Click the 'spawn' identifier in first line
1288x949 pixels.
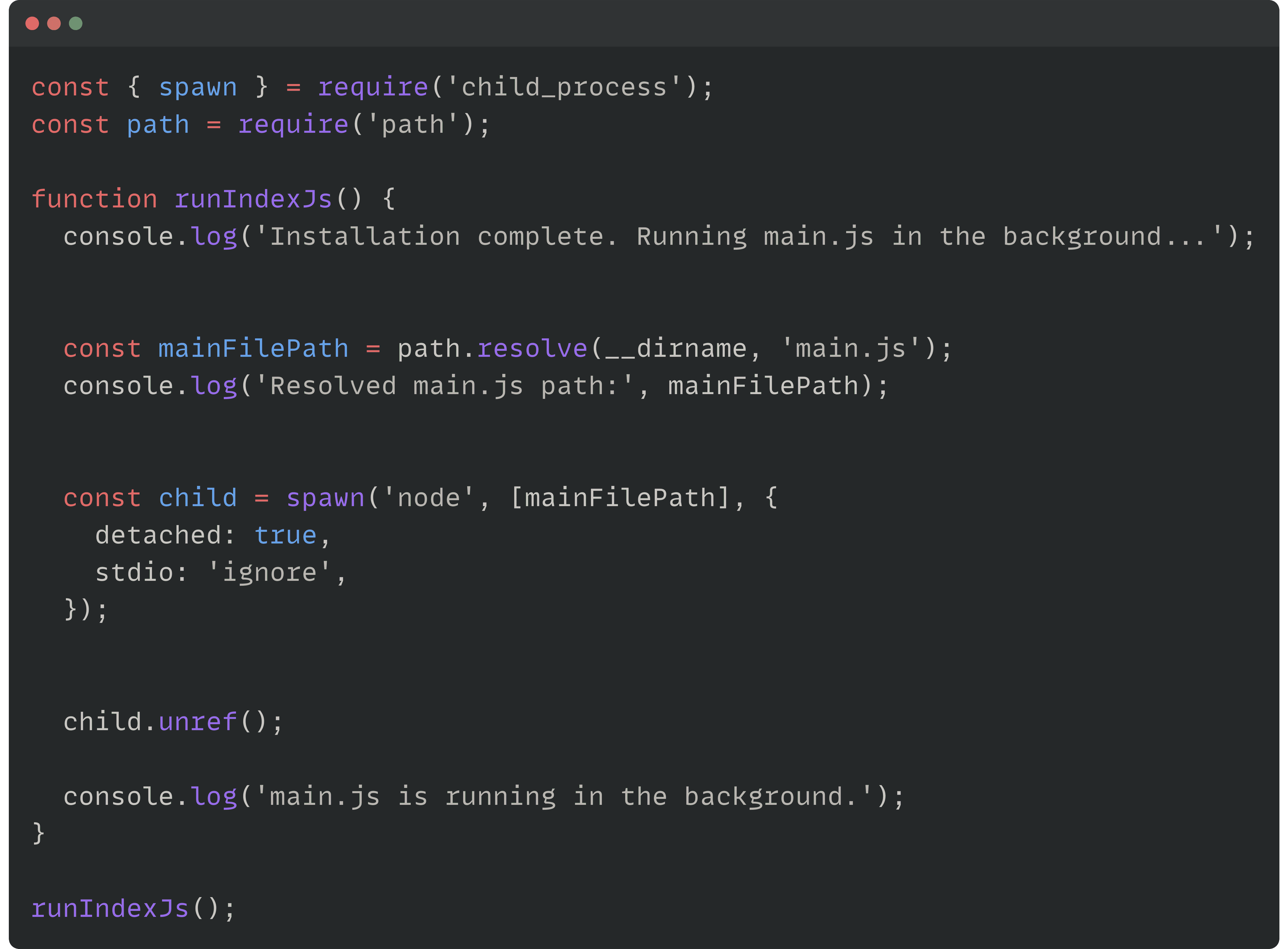(x=198, y=87)
